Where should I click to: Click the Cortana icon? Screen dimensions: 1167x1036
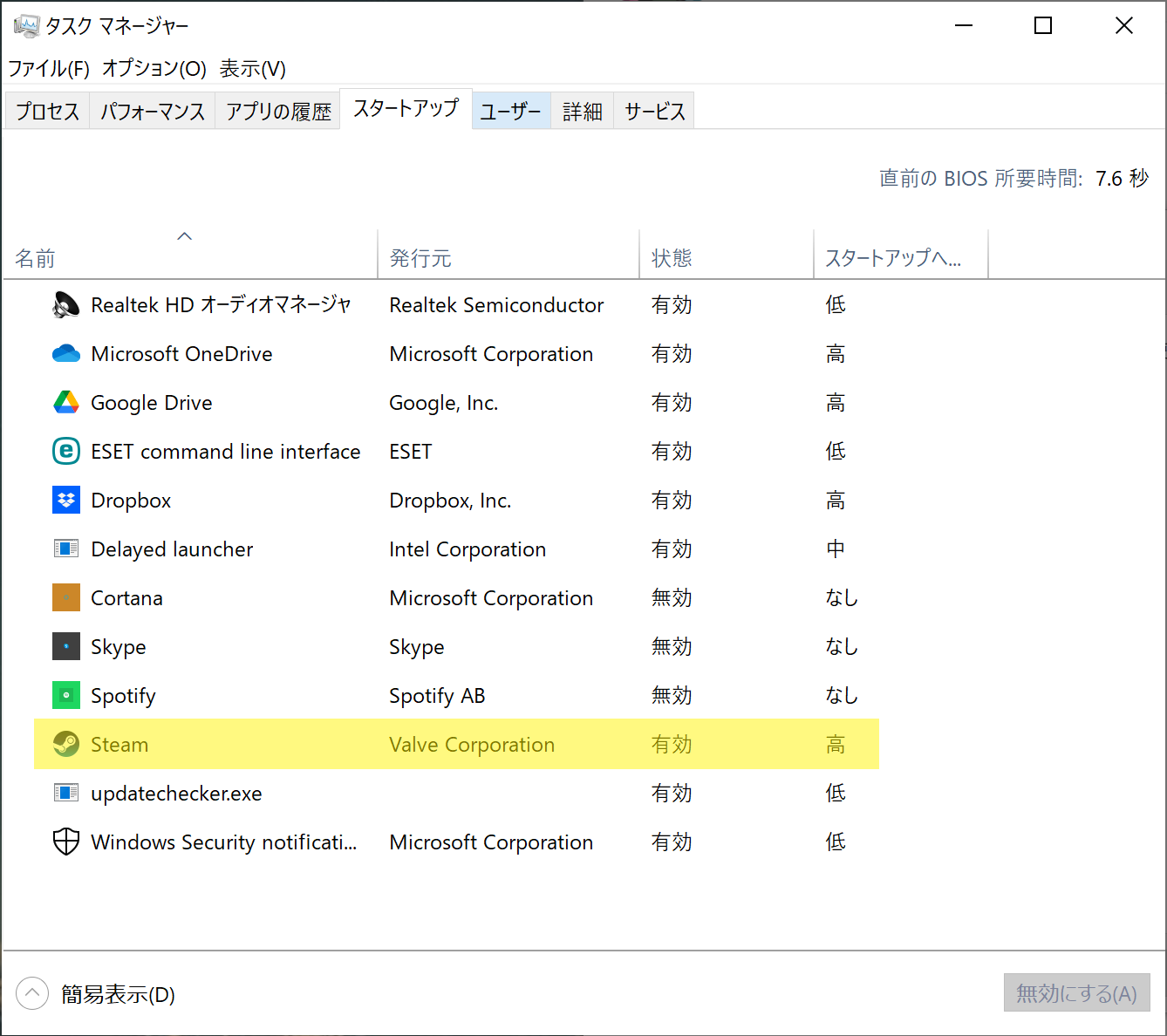click(66, 598)
